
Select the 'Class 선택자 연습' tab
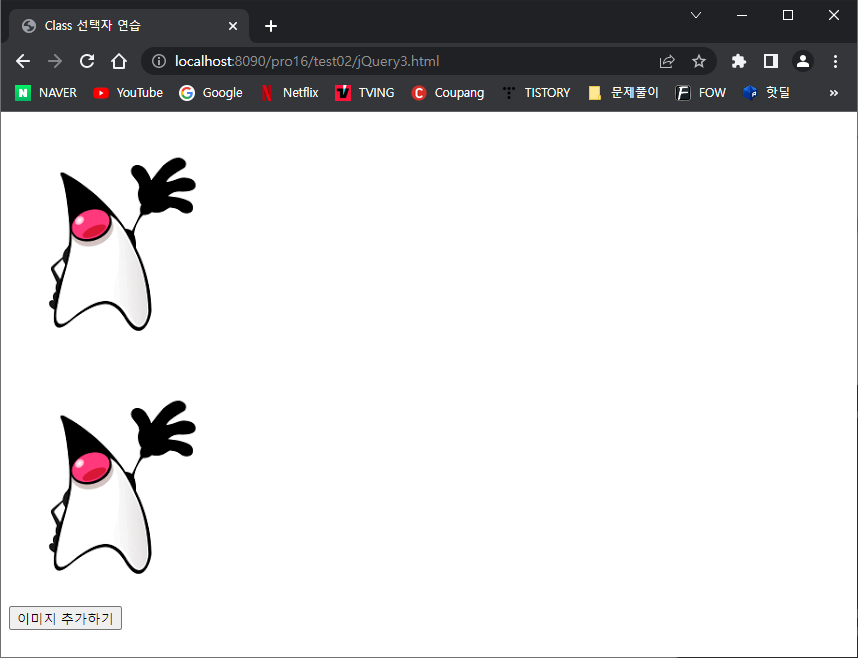[x=129, y=26]
